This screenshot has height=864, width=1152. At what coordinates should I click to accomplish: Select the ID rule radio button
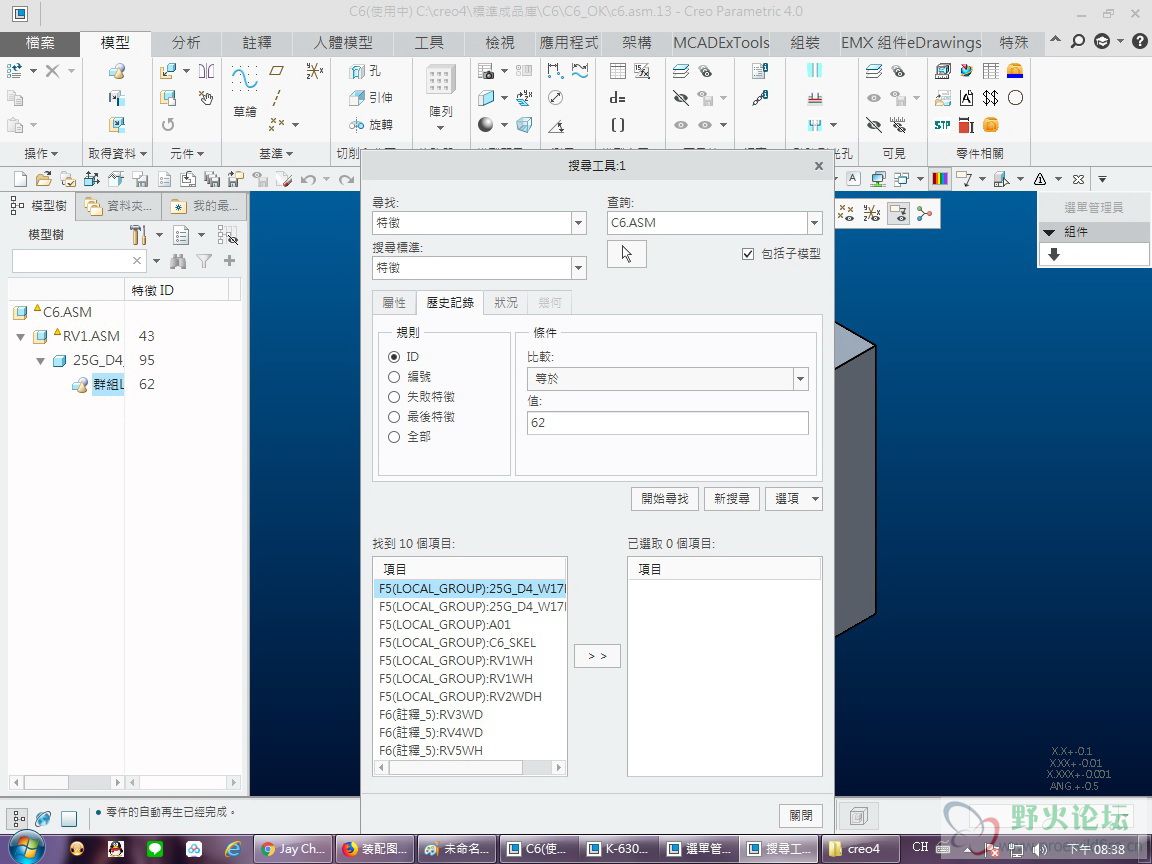(394, 357)
